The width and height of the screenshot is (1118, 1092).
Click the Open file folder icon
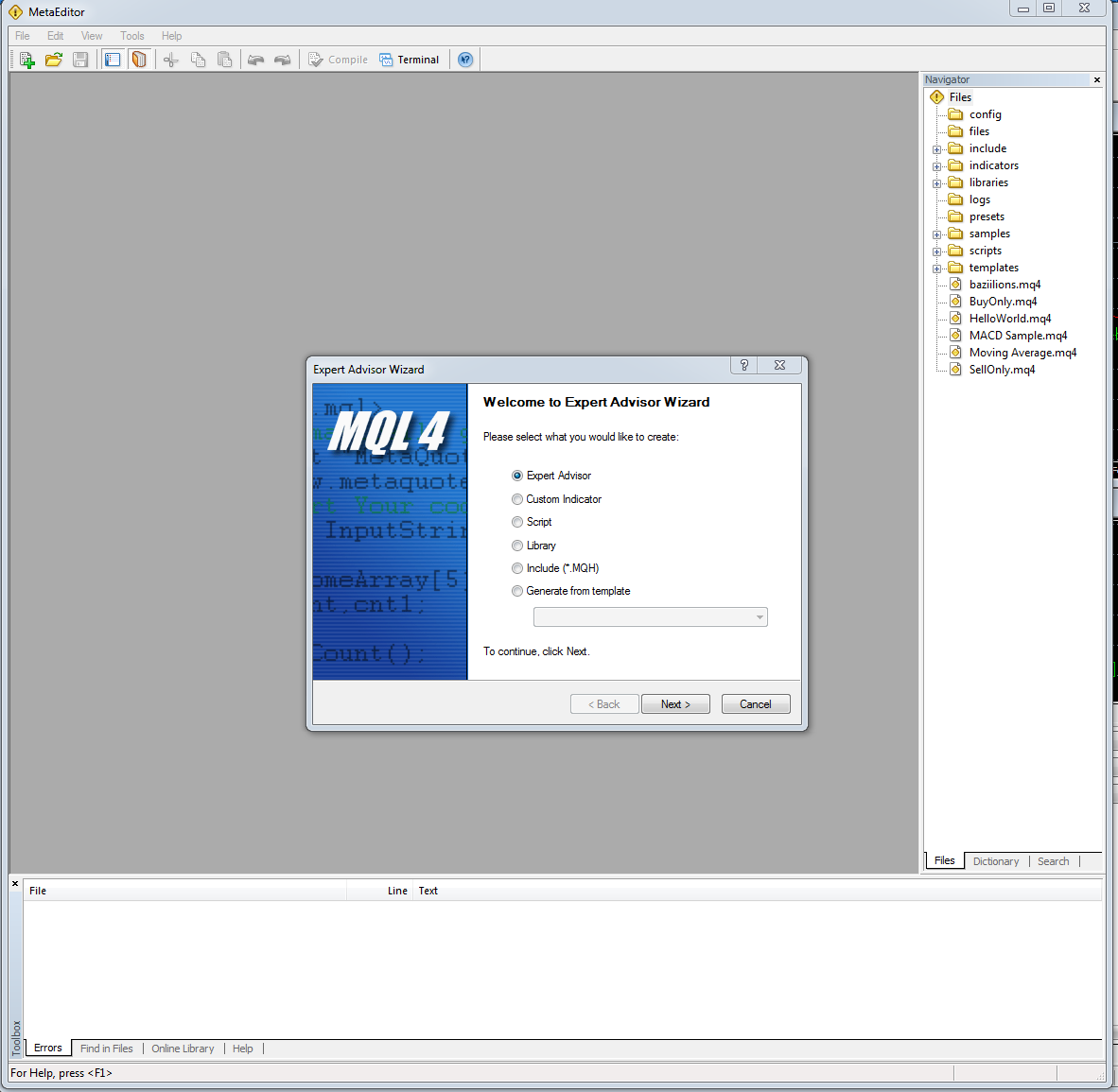(54, 60)
